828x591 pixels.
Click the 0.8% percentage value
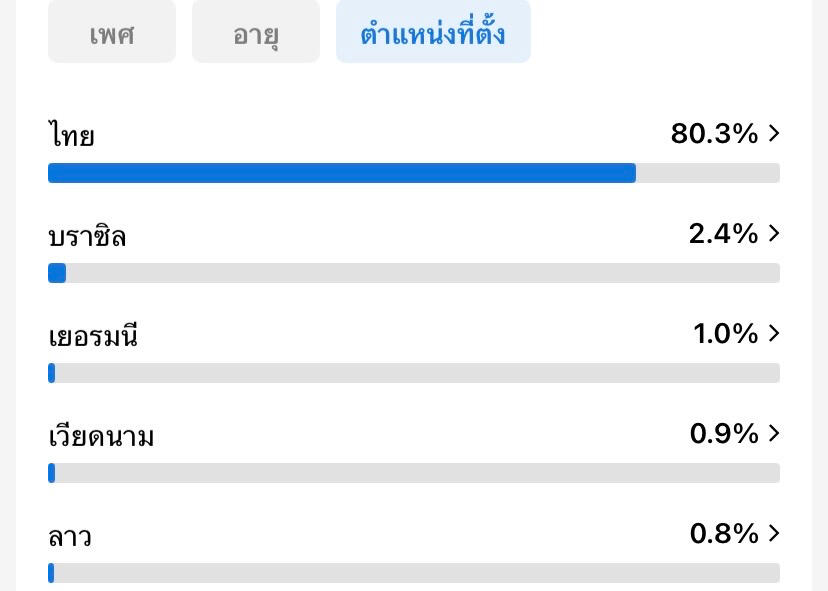pyautogui.click(x=723, y=533)
